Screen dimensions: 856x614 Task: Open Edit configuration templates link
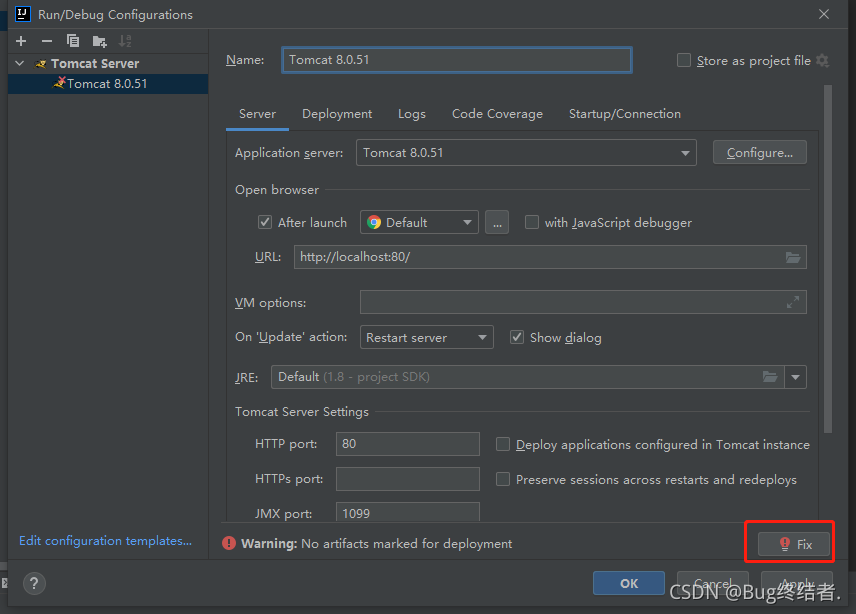pos(105,540)
